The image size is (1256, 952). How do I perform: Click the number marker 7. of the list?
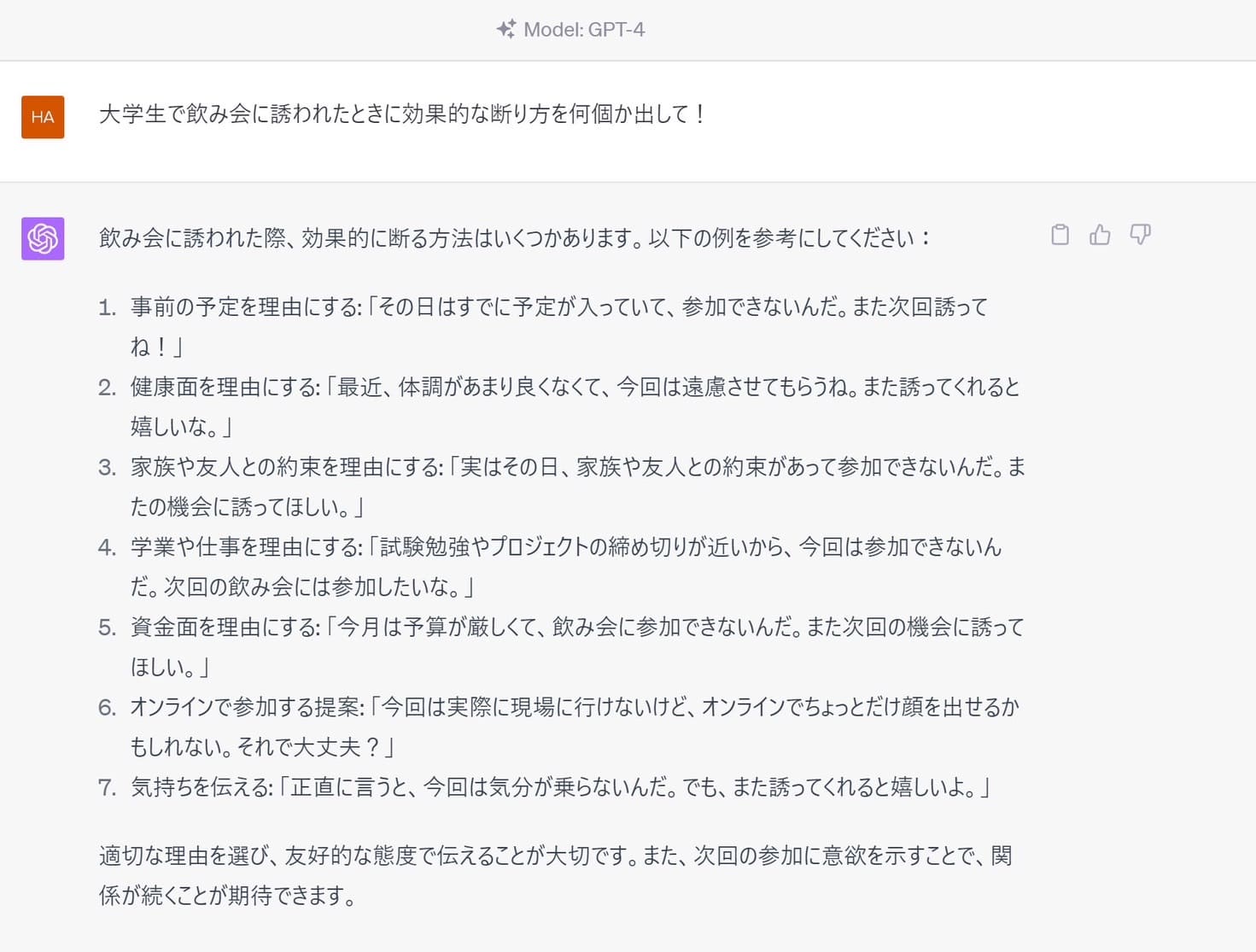point(107,788)
